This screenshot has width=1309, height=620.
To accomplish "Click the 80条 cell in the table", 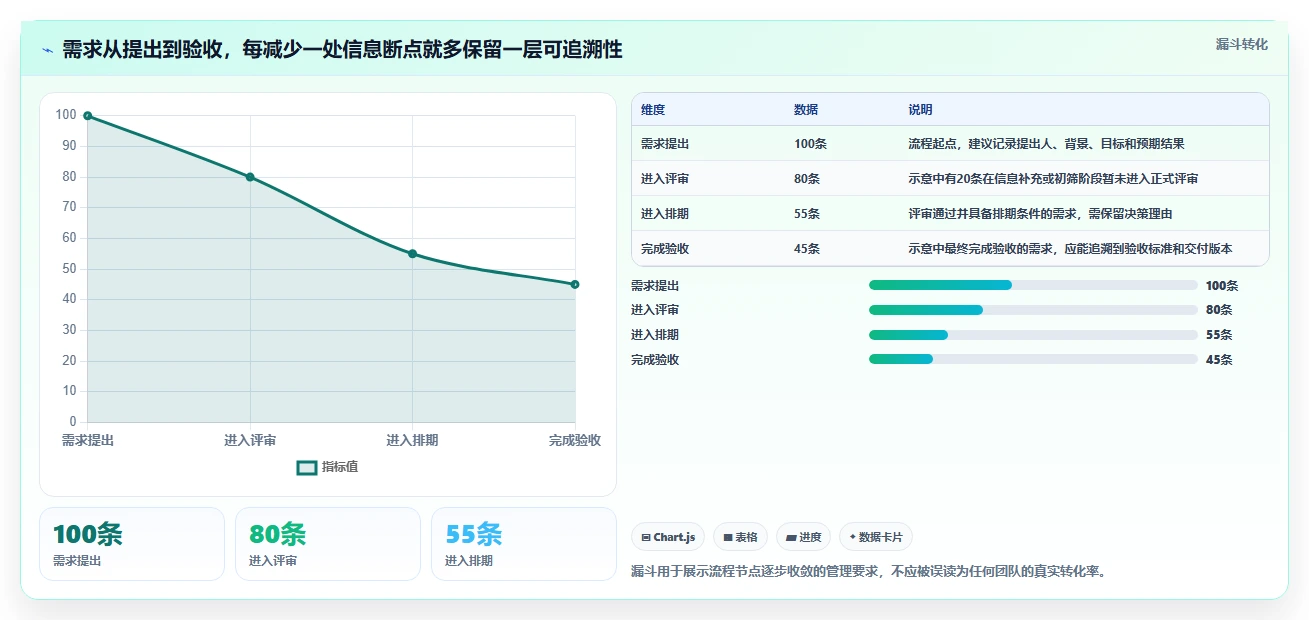I will click(x=807, y=179).
